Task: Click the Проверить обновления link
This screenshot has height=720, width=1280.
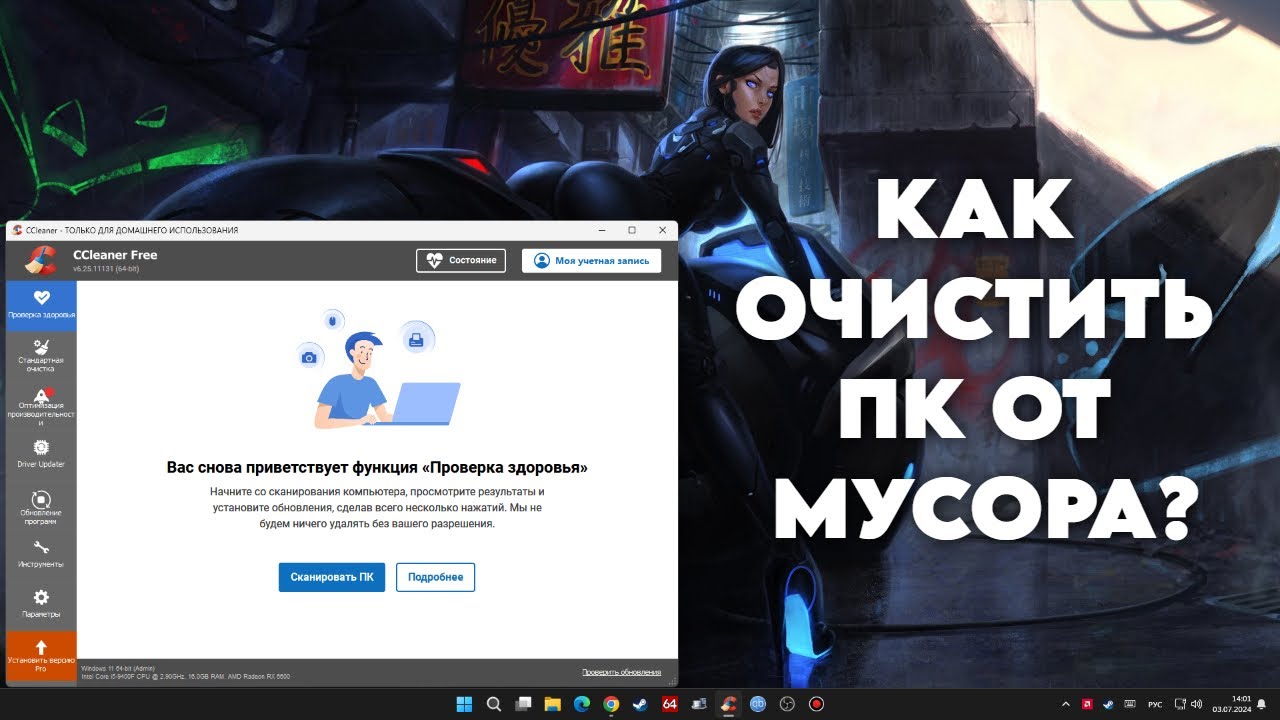Action: 621,672
